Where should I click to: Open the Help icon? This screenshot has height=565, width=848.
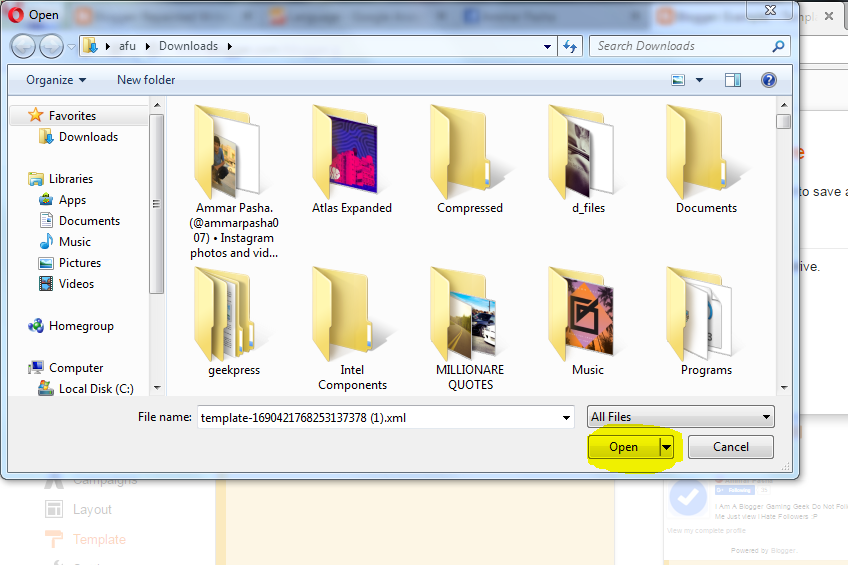click(768, 81)
